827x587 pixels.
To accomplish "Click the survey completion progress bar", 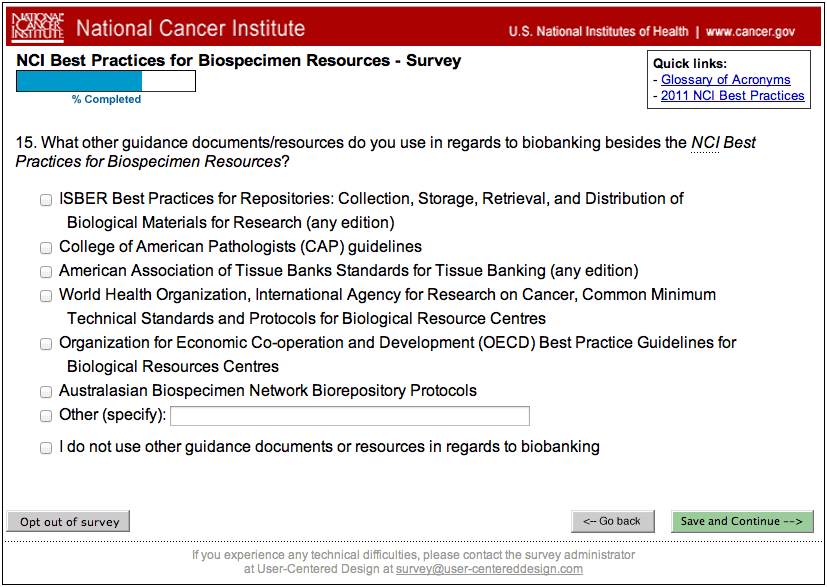I will (106, 81).
